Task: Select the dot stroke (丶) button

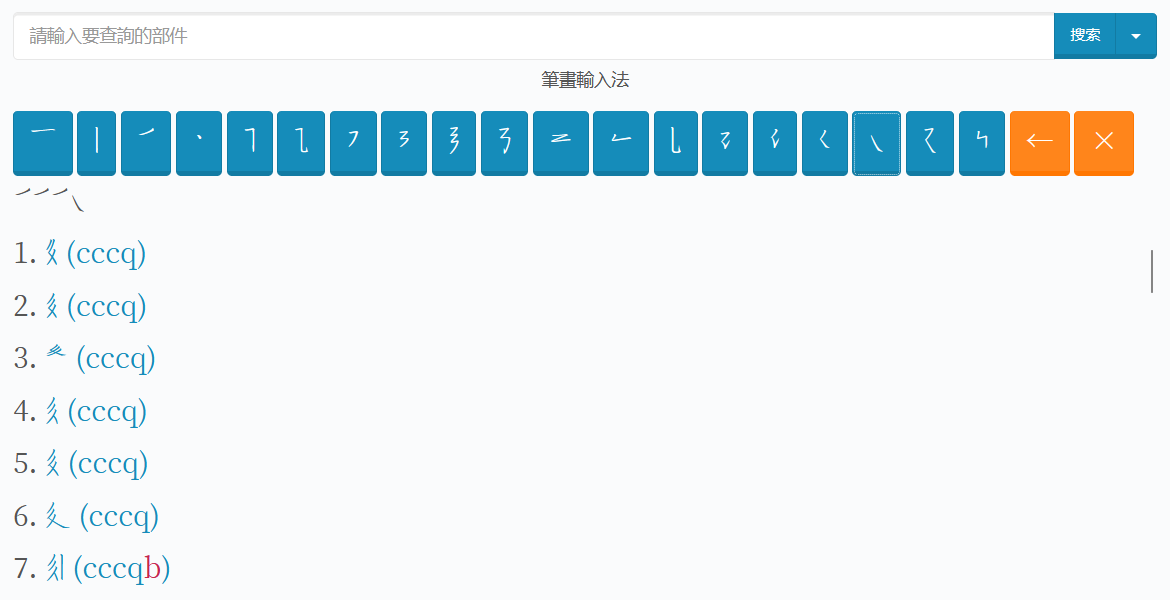Action: coord(198,142)
